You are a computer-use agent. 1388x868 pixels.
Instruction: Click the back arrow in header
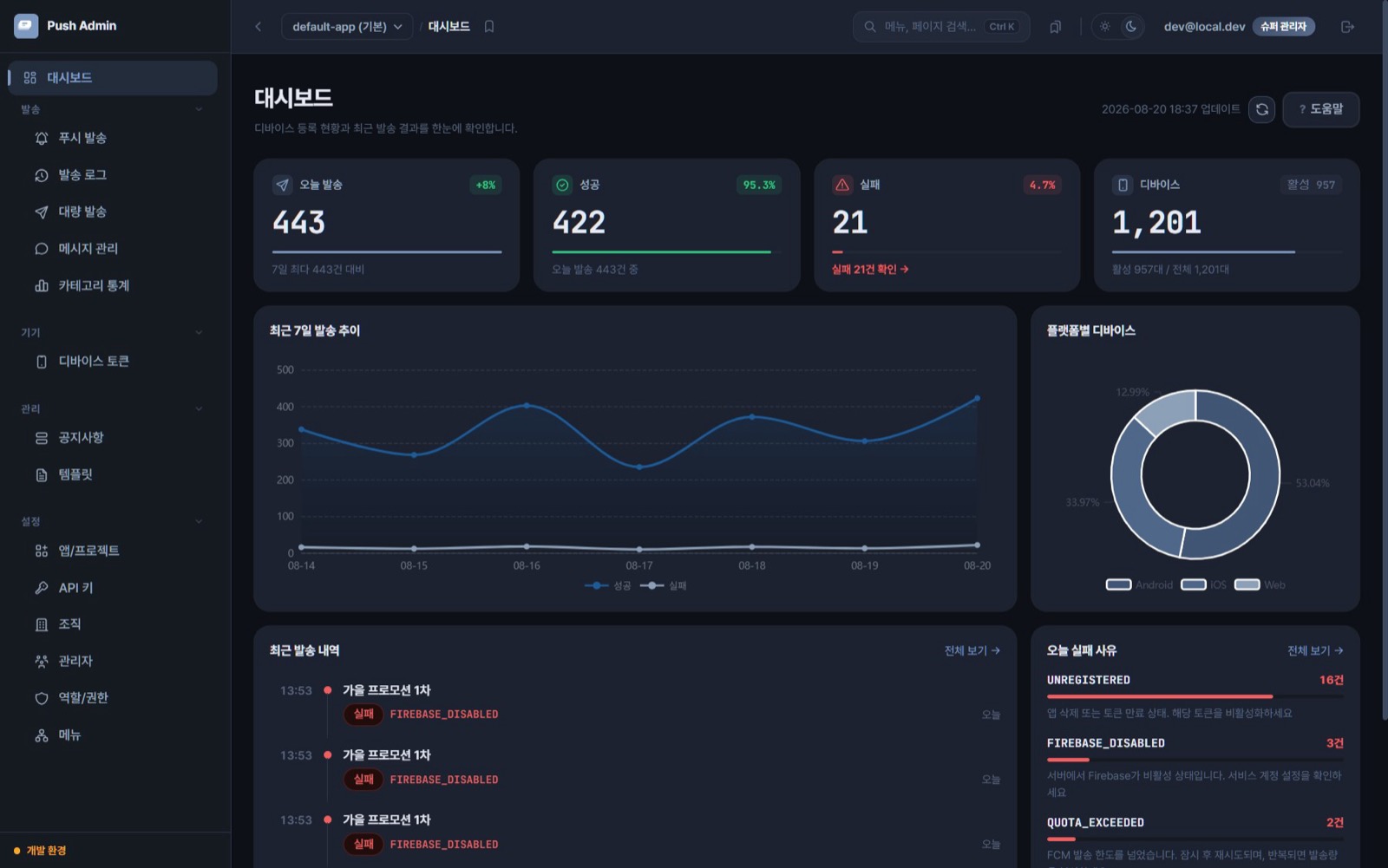point(258,27)
